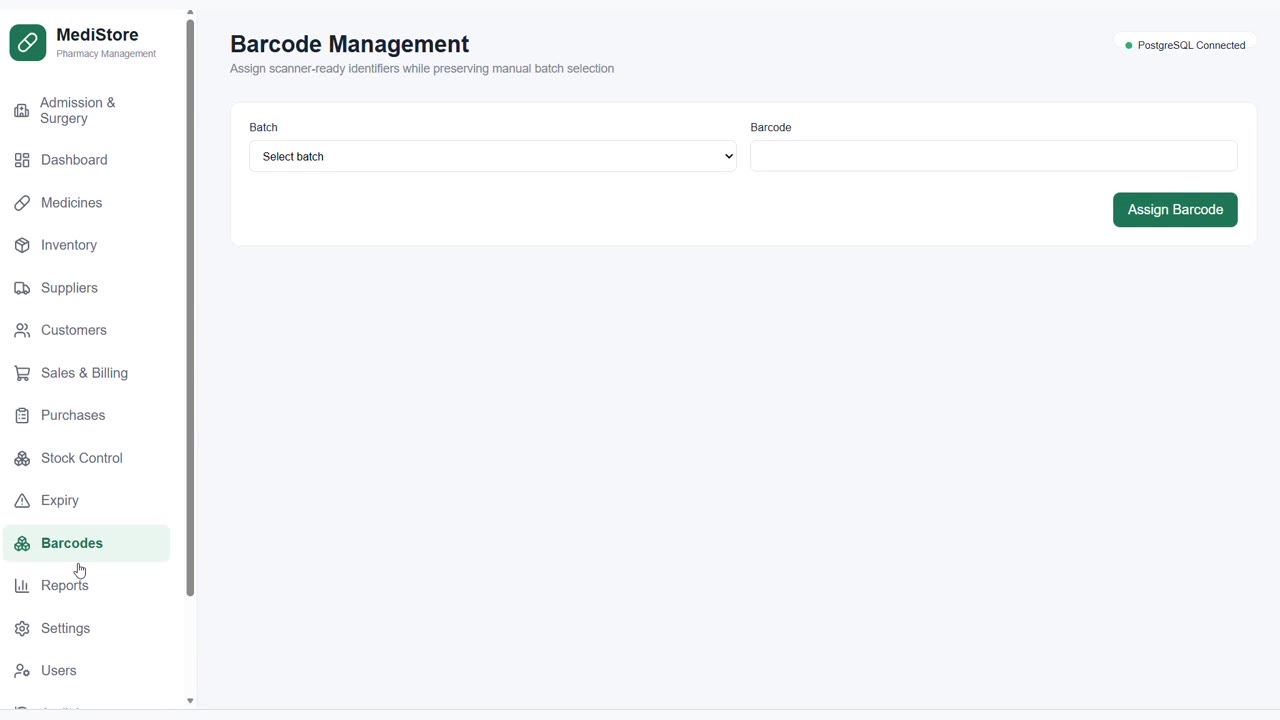Click the MediStore pill logo icon
Screen dimensions: 1280x720
(x=28, y=43)
